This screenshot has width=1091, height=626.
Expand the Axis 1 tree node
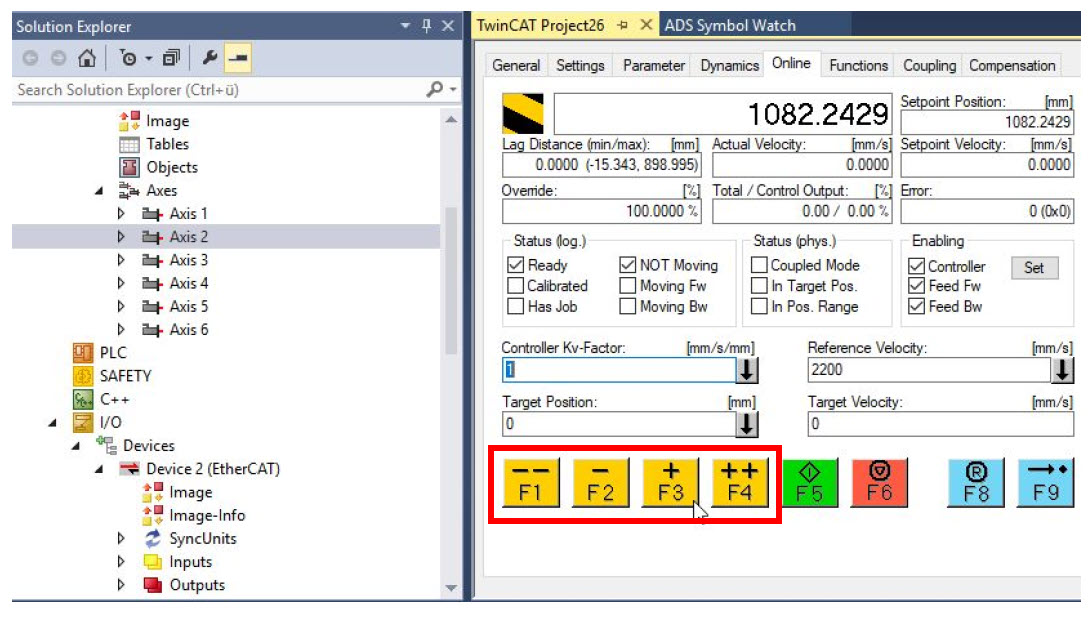coord(122,214)
